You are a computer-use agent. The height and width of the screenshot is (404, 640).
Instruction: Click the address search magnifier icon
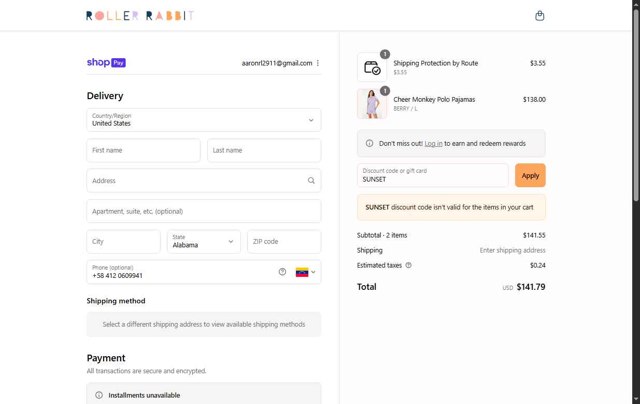pos(311,180)
